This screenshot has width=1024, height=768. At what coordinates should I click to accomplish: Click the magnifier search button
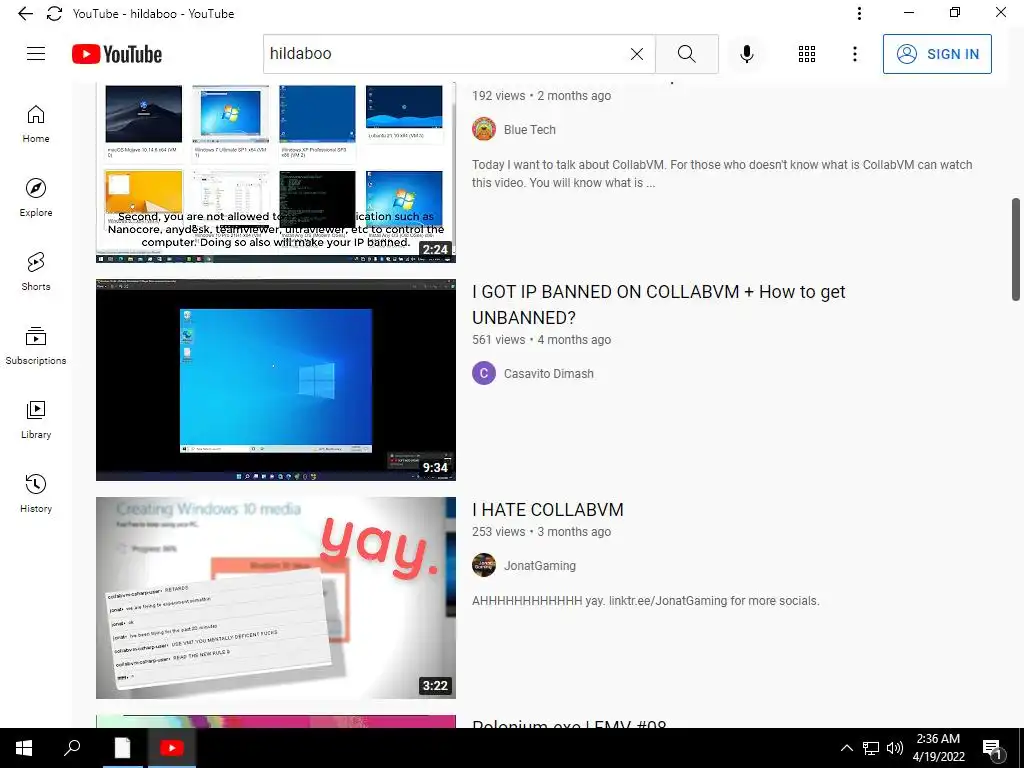[686, 54]
